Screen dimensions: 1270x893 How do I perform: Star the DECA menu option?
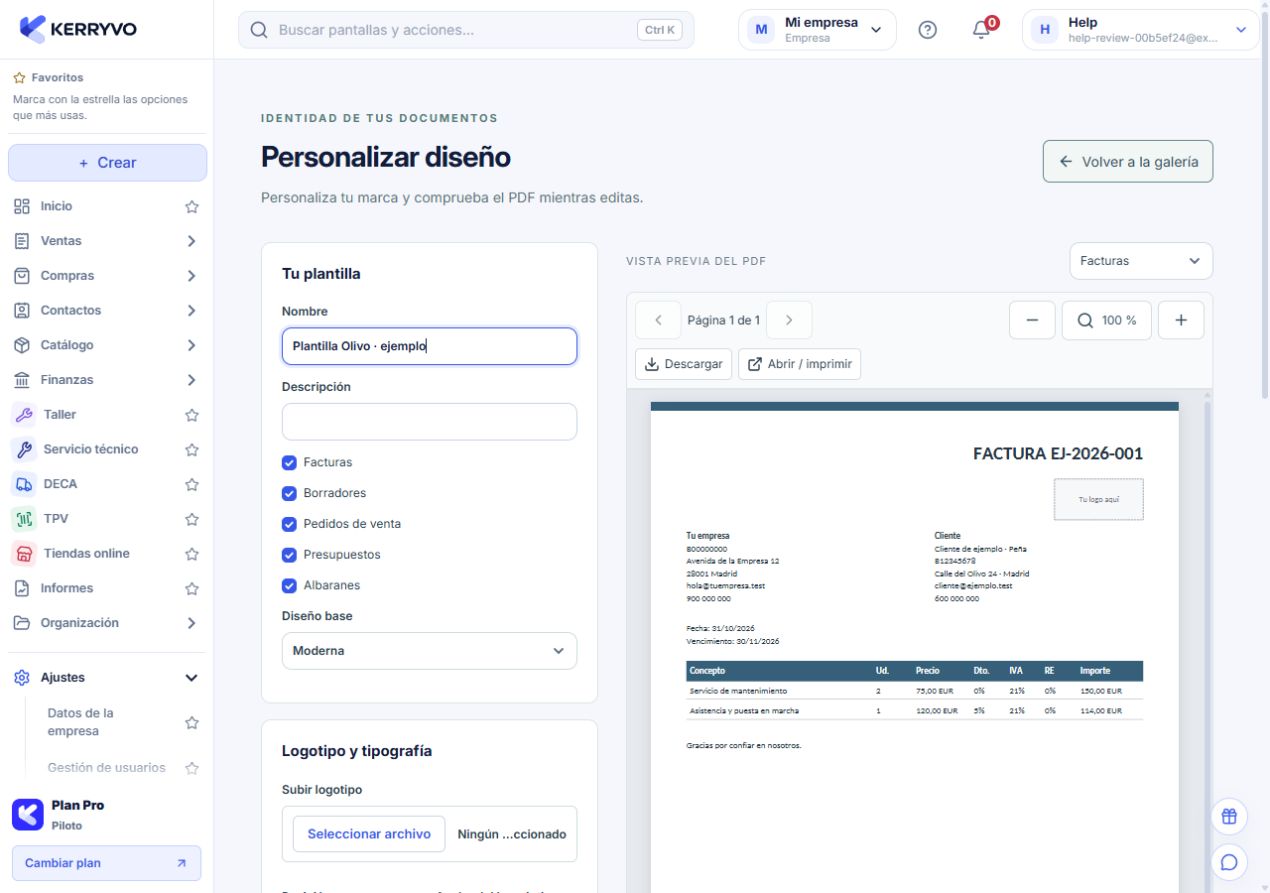(x=192, y=485)
